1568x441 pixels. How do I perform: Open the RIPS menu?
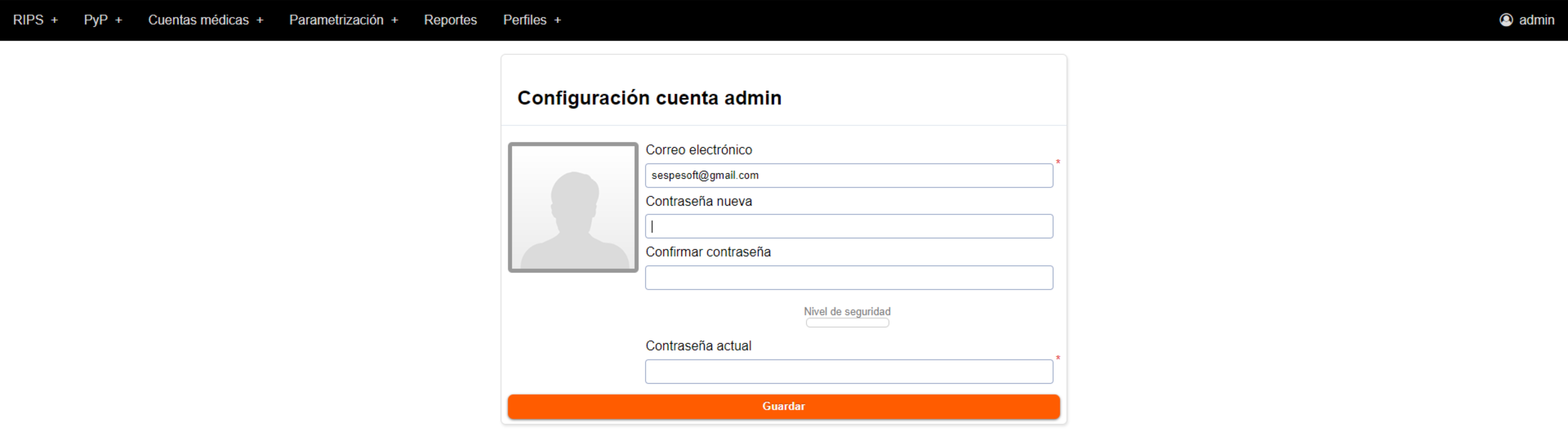pos(35,20)
